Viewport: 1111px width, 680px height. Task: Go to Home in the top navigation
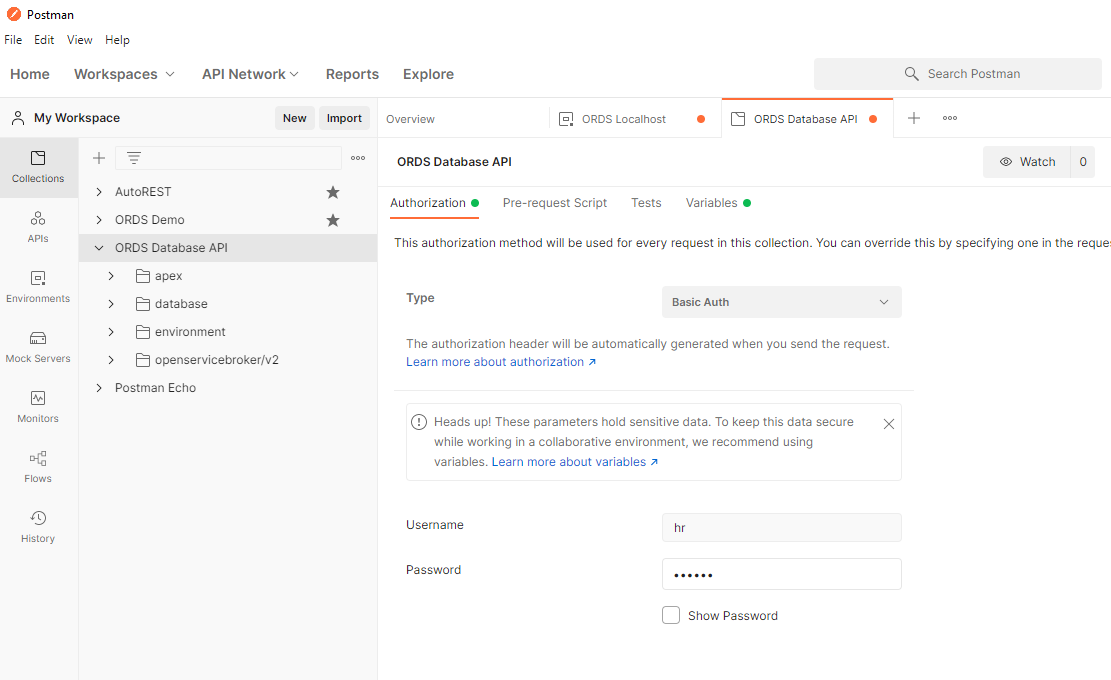coord(30,74)
